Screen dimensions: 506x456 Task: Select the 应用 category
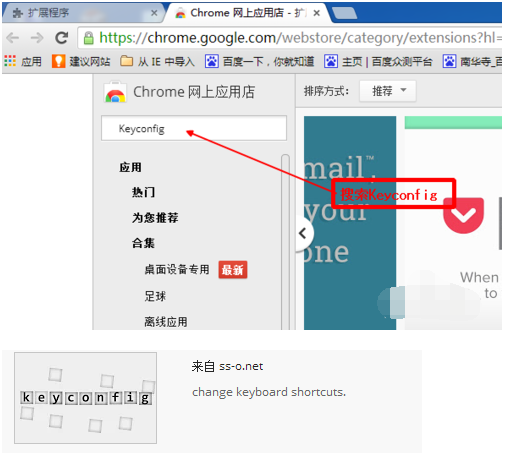[130, 167]
